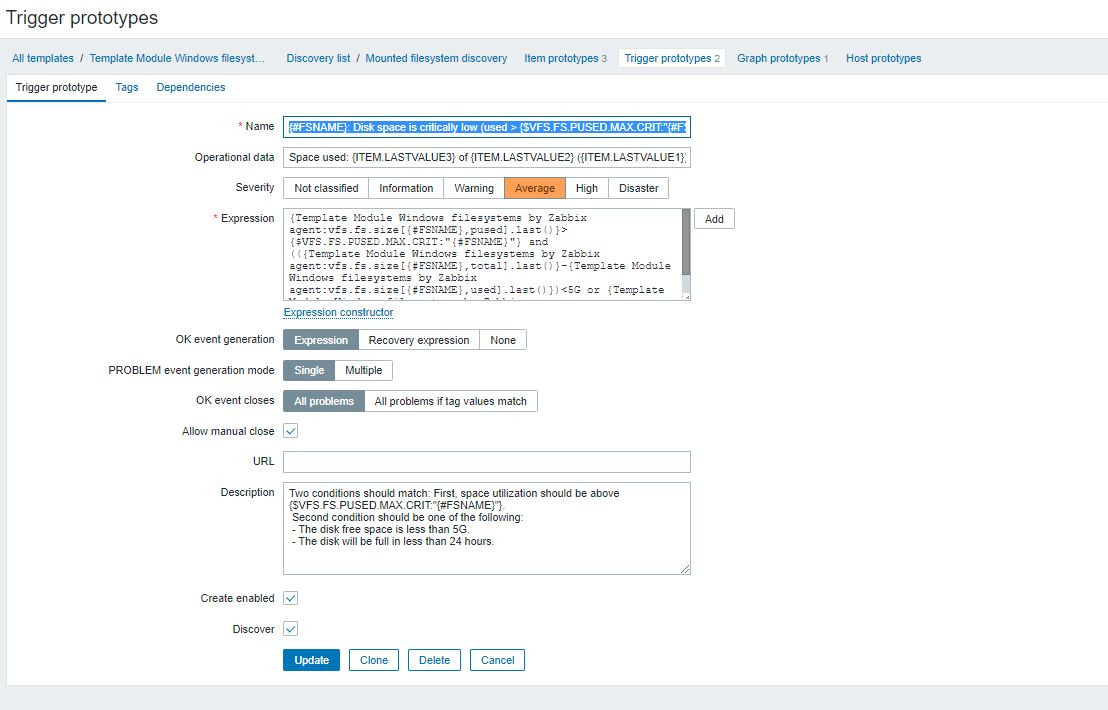The image size is (1108, 710).
Task: Uncheck the Discover checkbox
Action: click(291, 629)
